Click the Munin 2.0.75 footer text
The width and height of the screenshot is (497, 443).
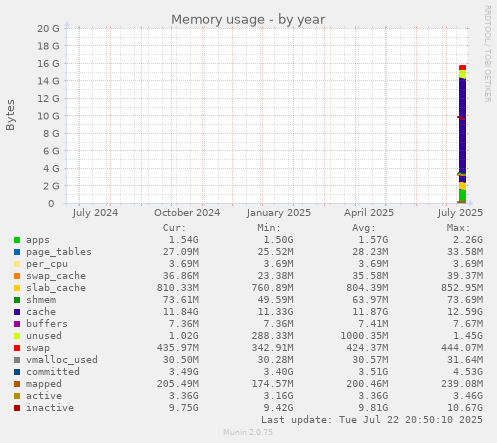click(248, 432)
